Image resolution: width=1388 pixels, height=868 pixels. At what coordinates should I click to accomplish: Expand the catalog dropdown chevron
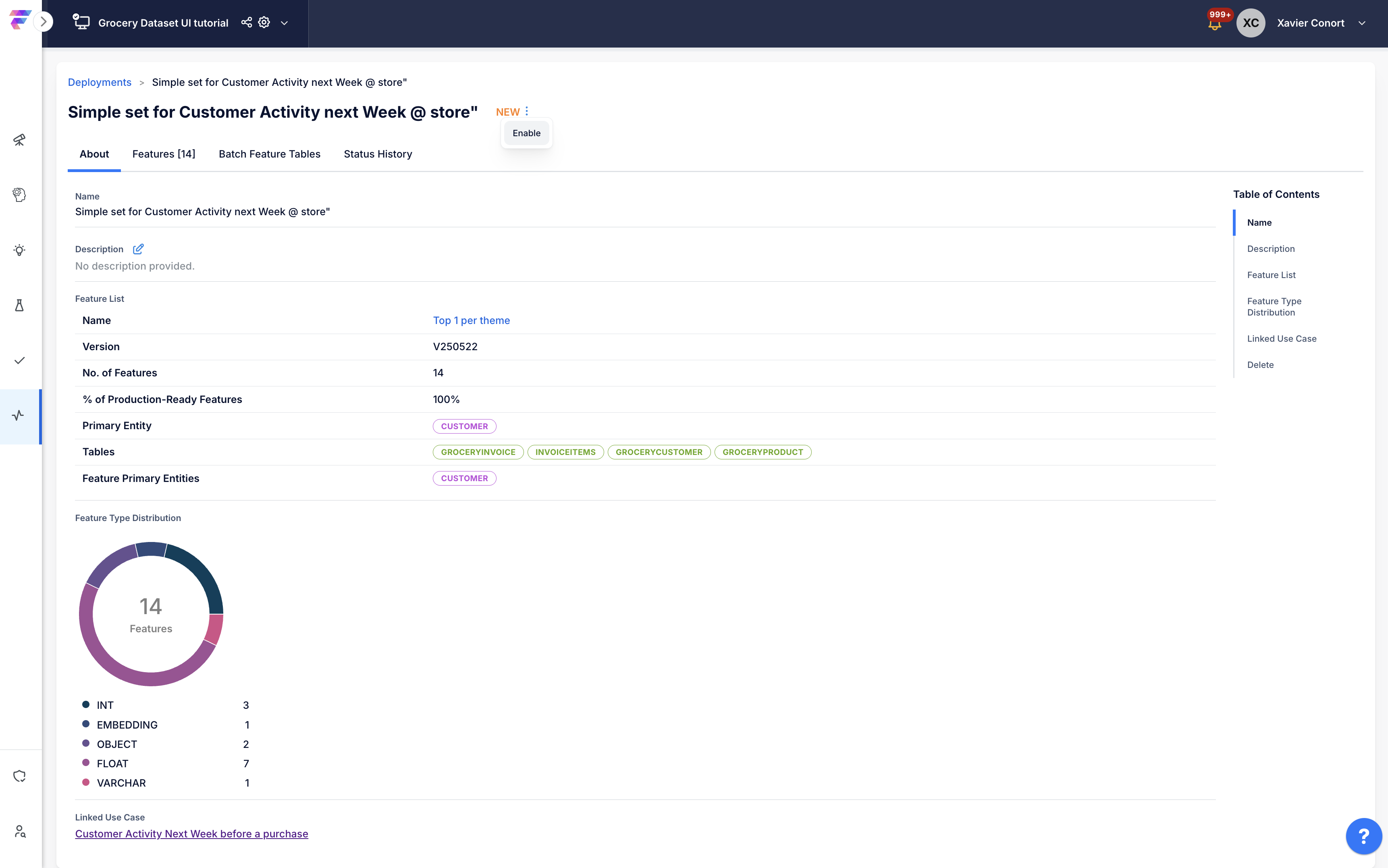click(284, 23)
